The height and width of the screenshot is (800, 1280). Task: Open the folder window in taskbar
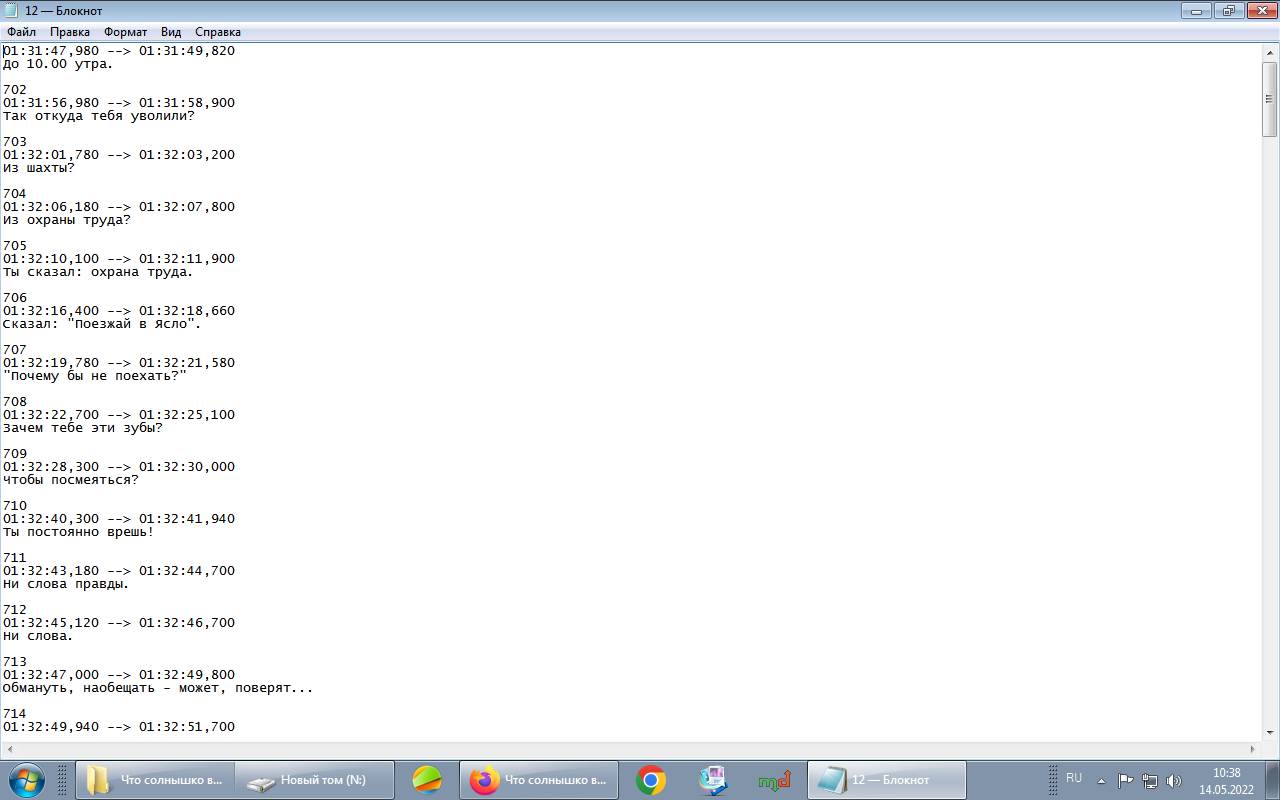pos(154,780)
